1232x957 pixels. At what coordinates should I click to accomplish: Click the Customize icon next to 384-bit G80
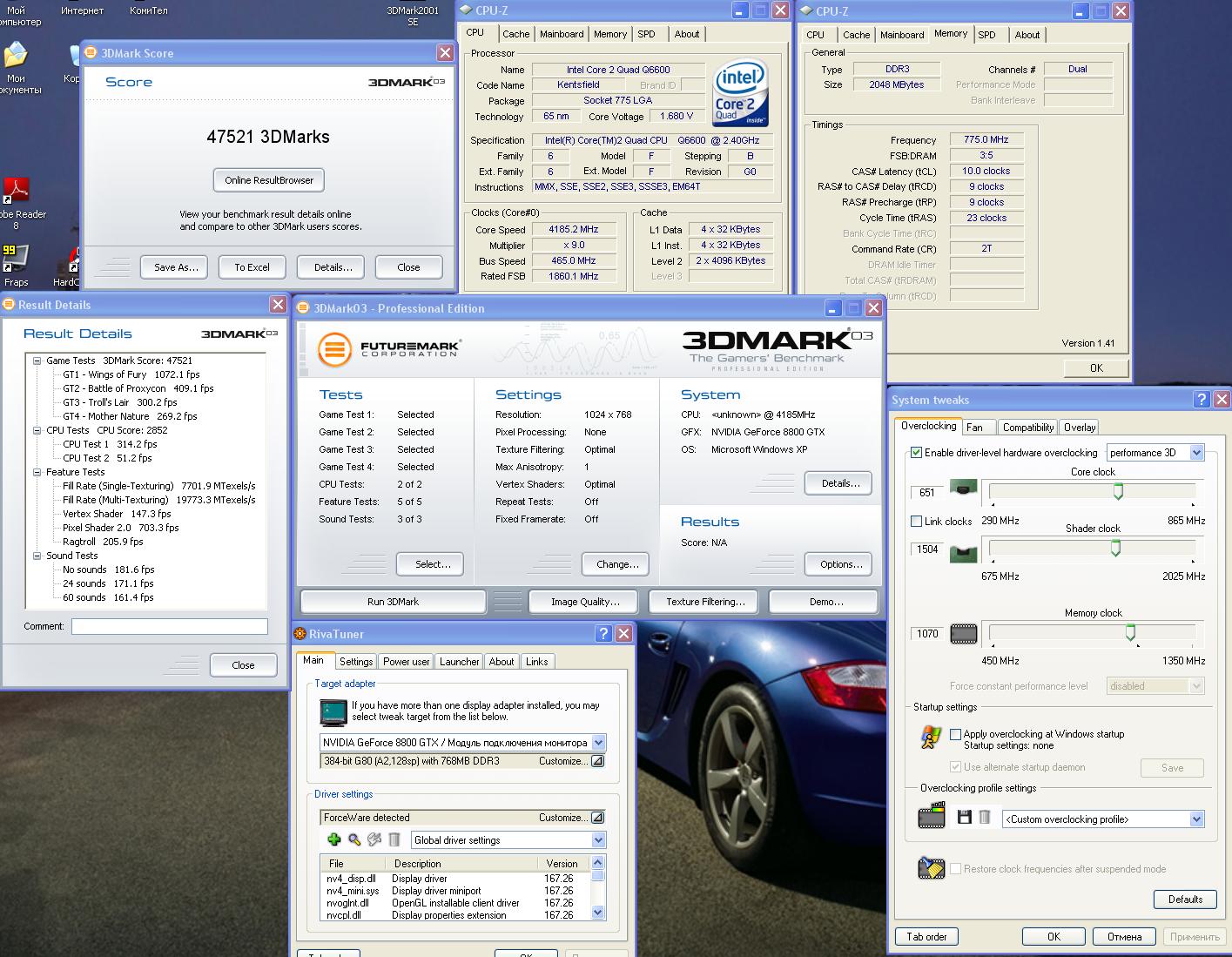point(597,761)
